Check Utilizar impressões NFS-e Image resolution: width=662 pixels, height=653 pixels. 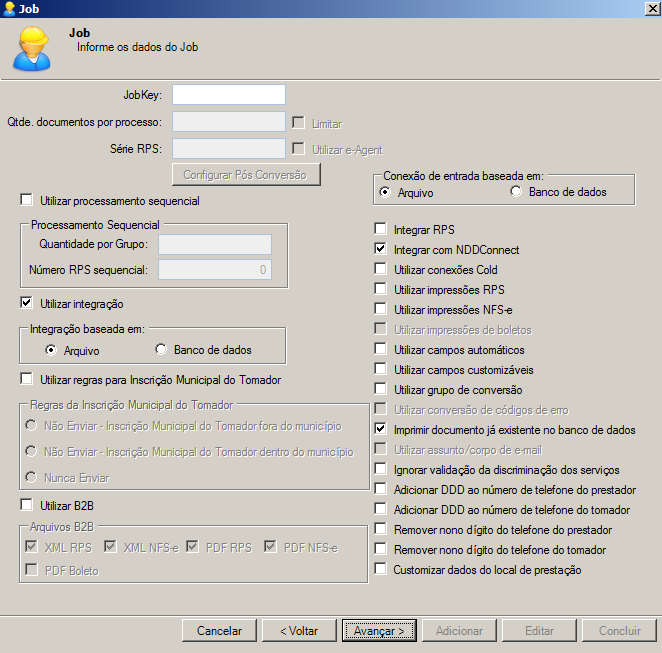[380, 309]
